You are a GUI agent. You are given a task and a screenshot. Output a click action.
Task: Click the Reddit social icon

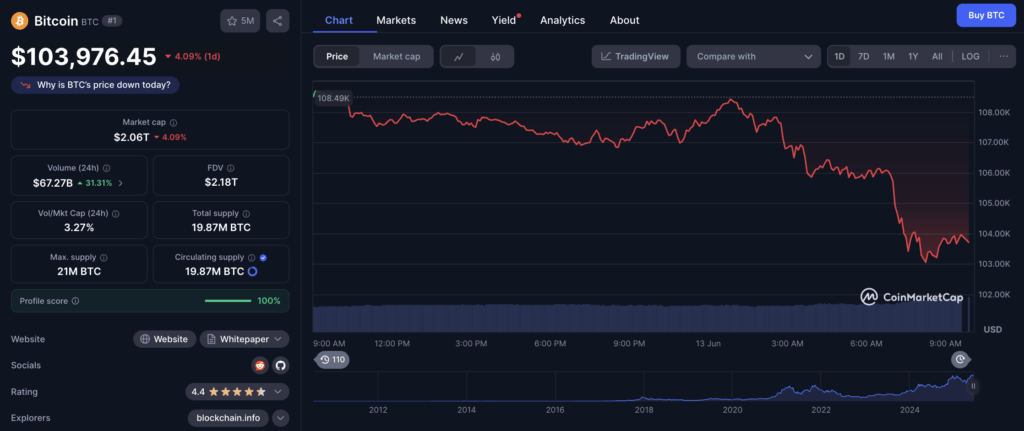(x=260, y=366)
